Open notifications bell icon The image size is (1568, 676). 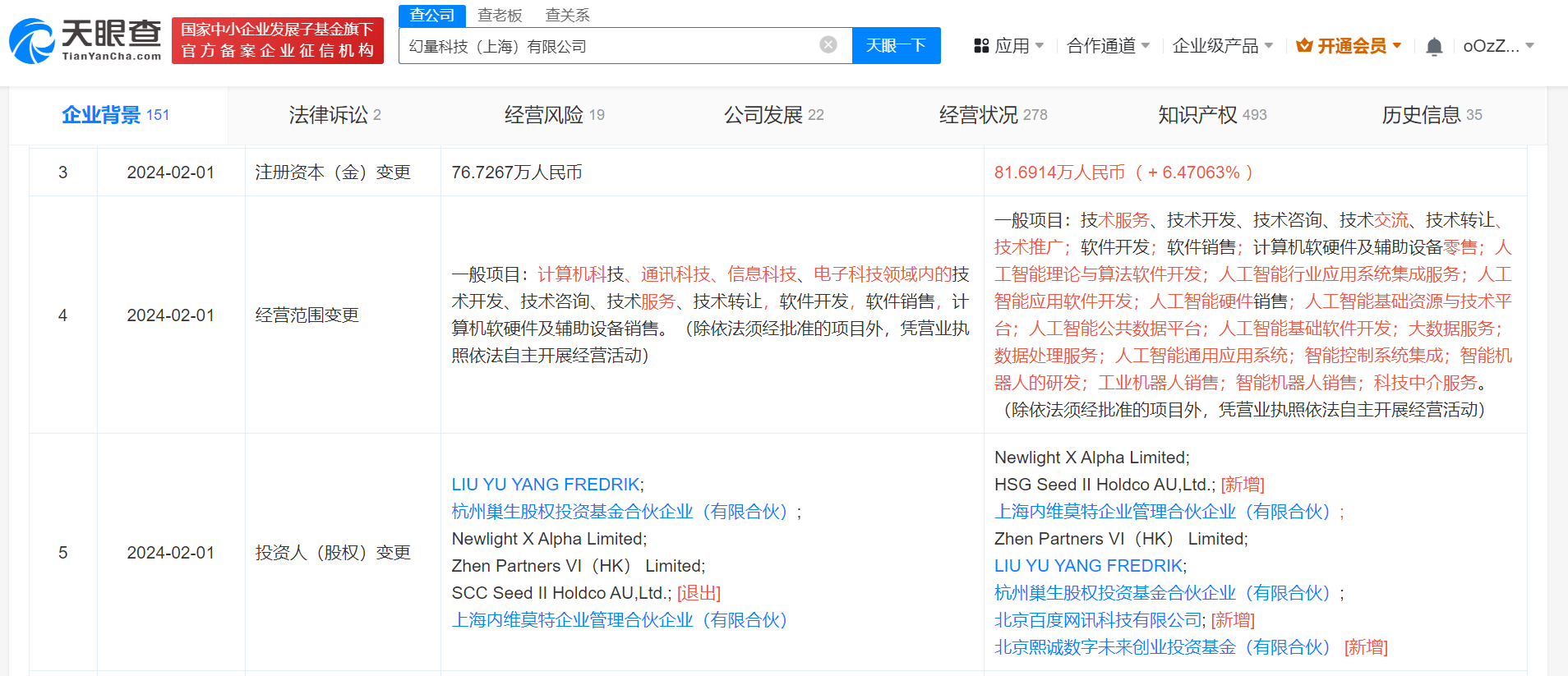(x=1434, y=46)
